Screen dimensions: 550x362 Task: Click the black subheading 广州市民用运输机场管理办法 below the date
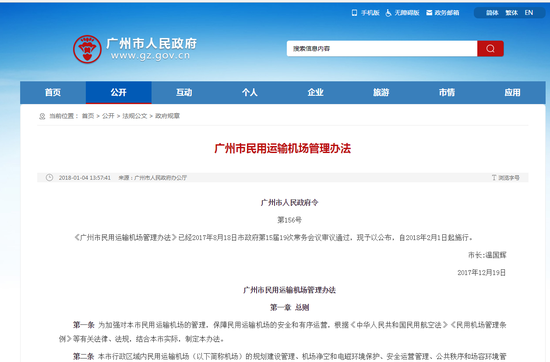click(289, 290)
